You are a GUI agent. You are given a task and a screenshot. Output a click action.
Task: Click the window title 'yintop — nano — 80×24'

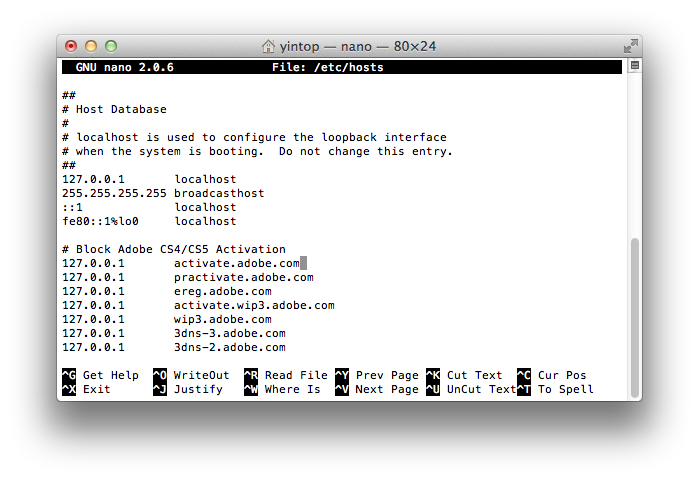tap(358, 46)
